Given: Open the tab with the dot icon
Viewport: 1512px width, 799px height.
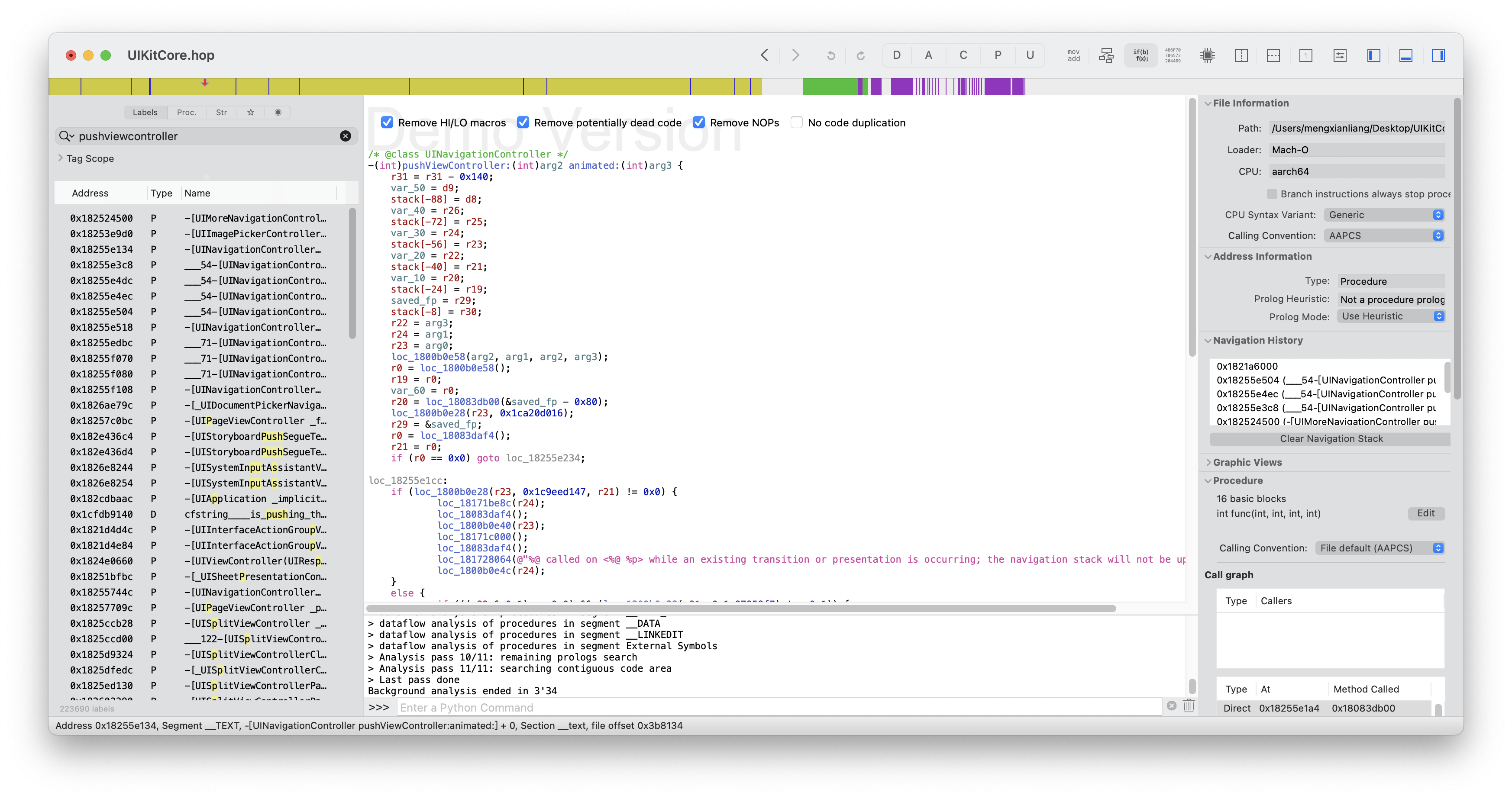Looking at the screenshot, I should tap(278, 112).
